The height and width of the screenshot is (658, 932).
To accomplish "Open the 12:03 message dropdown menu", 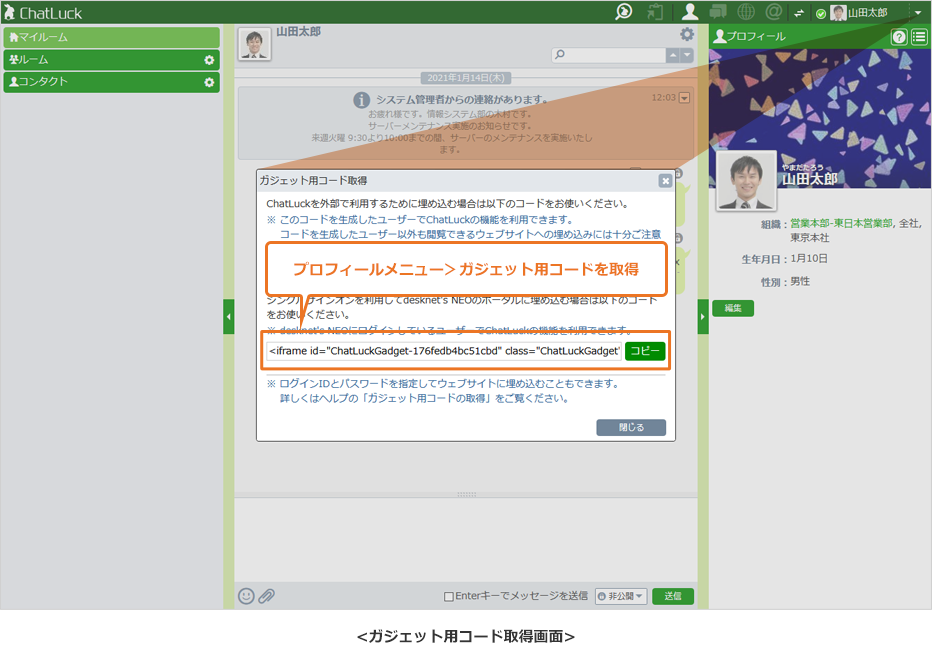I will tap(685, 97).
